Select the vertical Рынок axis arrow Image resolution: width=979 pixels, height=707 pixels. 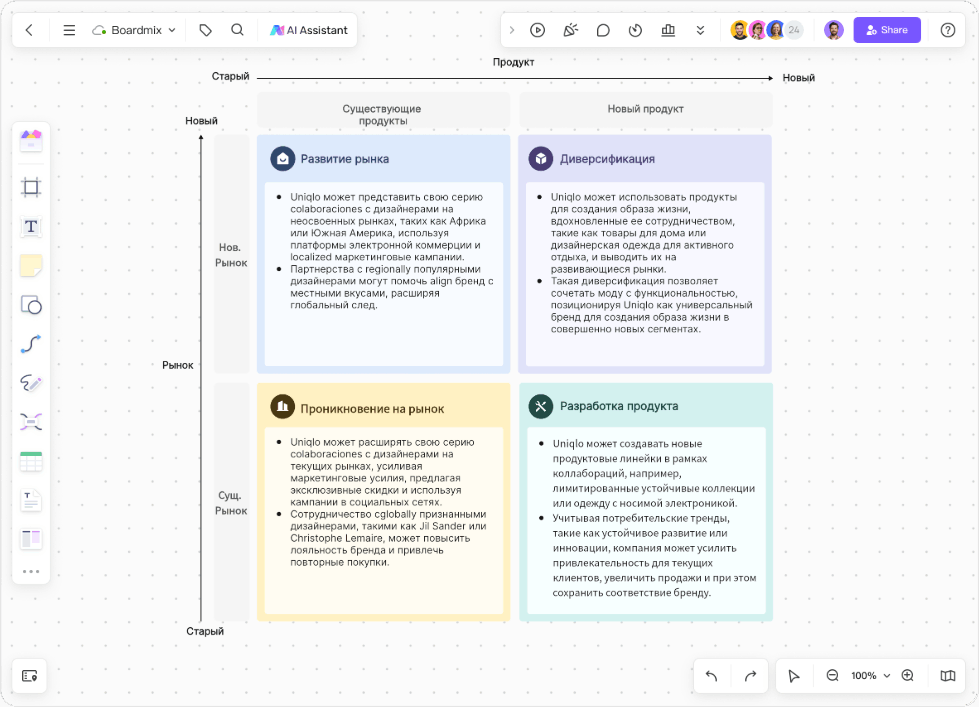tap(201, 378)
